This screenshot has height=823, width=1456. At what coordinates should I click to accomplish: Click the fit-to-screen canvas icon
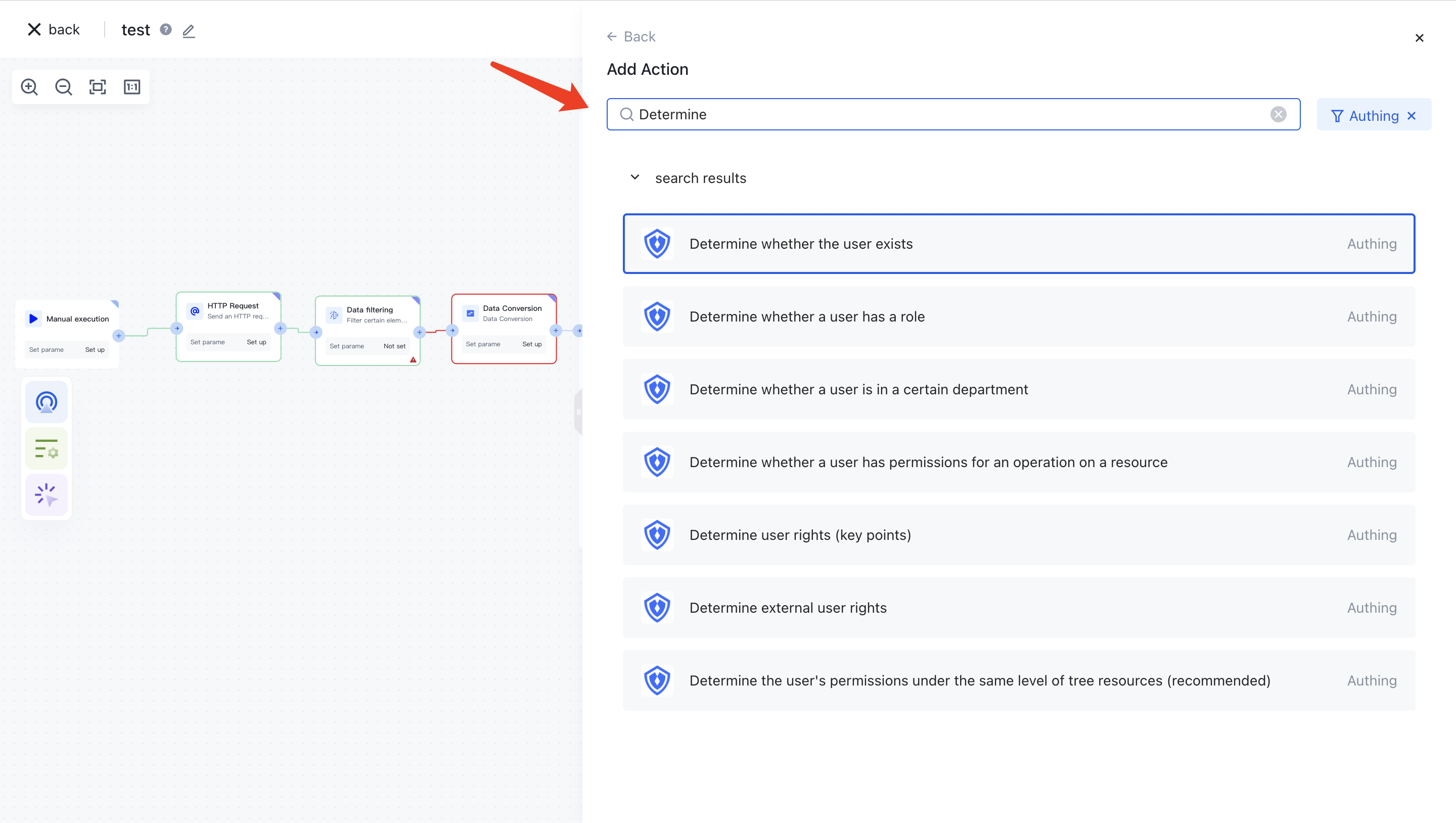tap(98, 87)
